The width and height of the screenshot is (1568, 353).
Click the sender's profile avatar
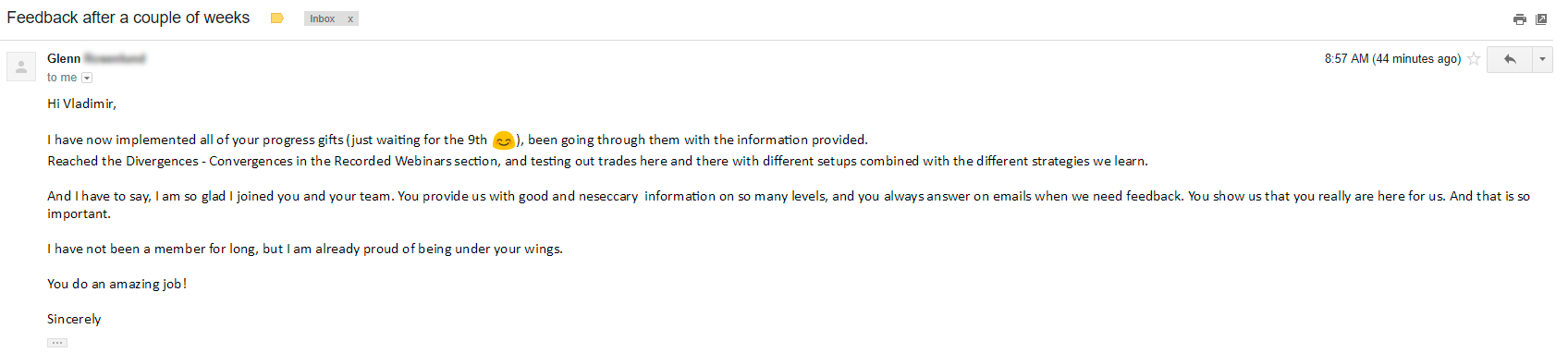click(21, 67)
